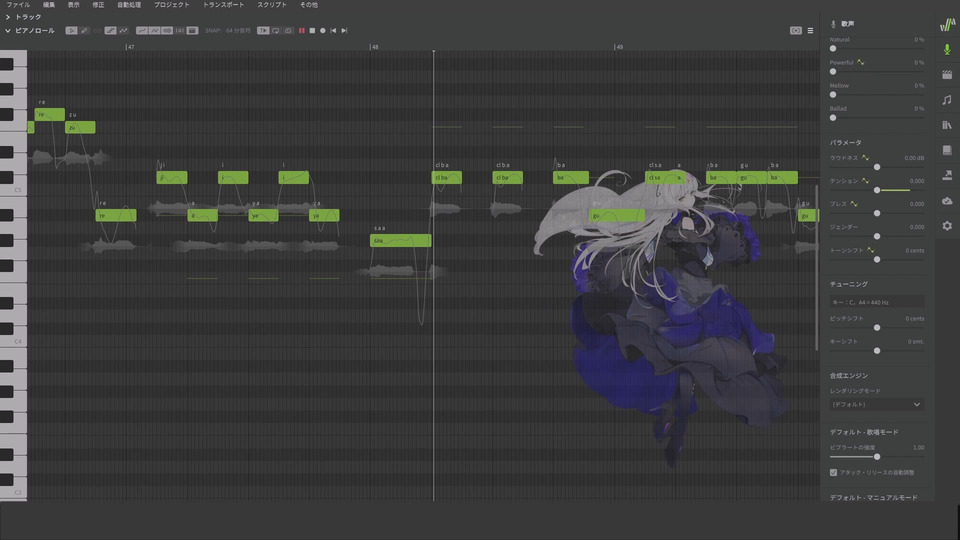
Task: Open the piano roll hamburger menu
Action: tap(810, 31)
